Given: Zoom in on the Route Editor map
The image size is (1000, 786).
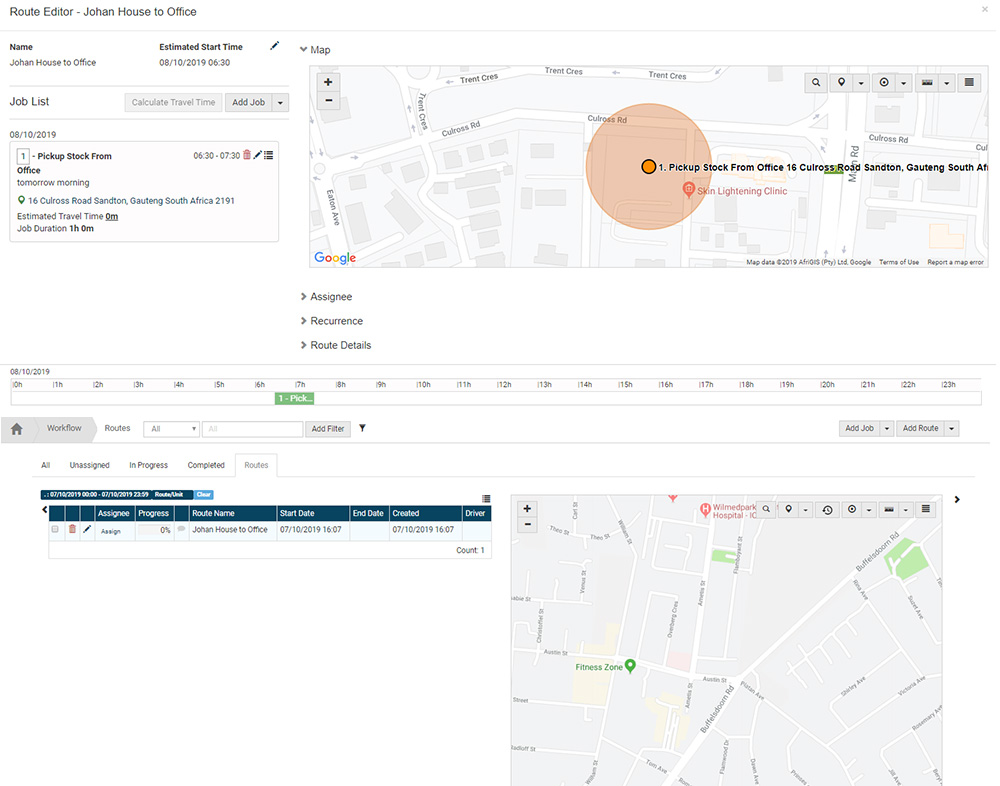Looking at the screenshot, I should pos(328,82).
